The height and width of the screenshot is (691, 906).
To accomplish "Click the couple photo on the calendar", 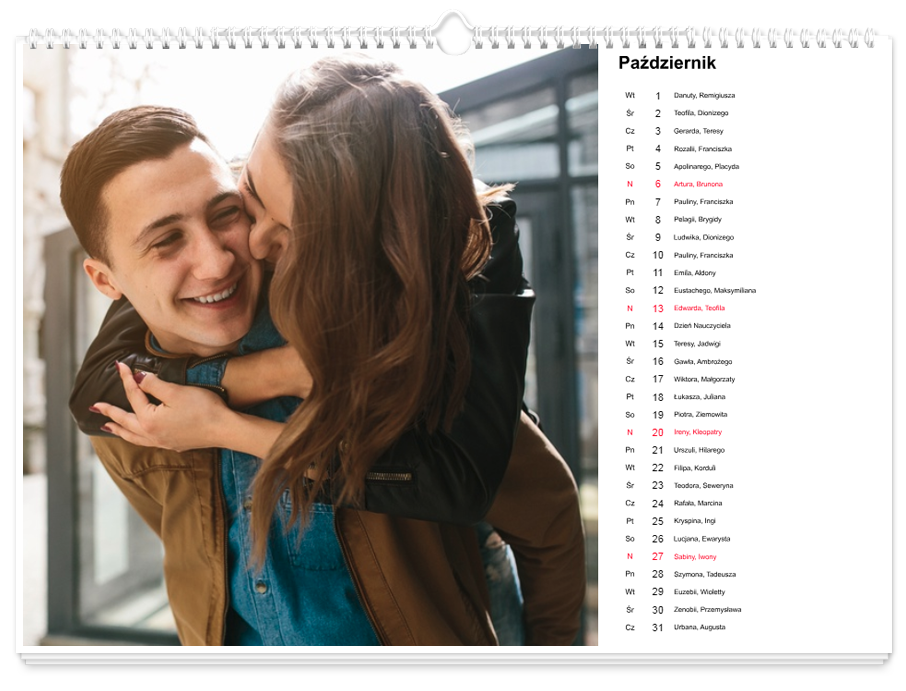I will [x=310, y=345].
